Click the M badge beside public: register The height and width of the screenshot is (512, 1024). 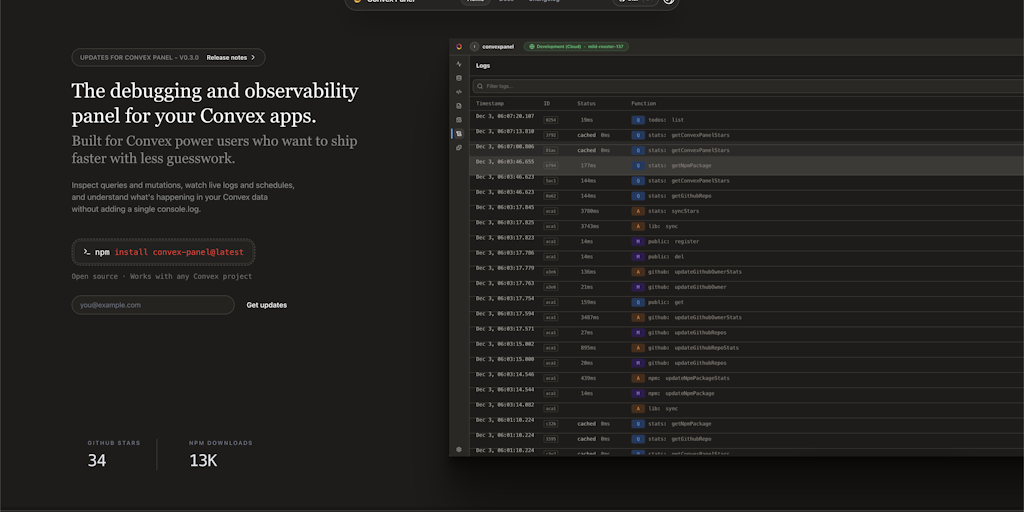pos(638,242)
